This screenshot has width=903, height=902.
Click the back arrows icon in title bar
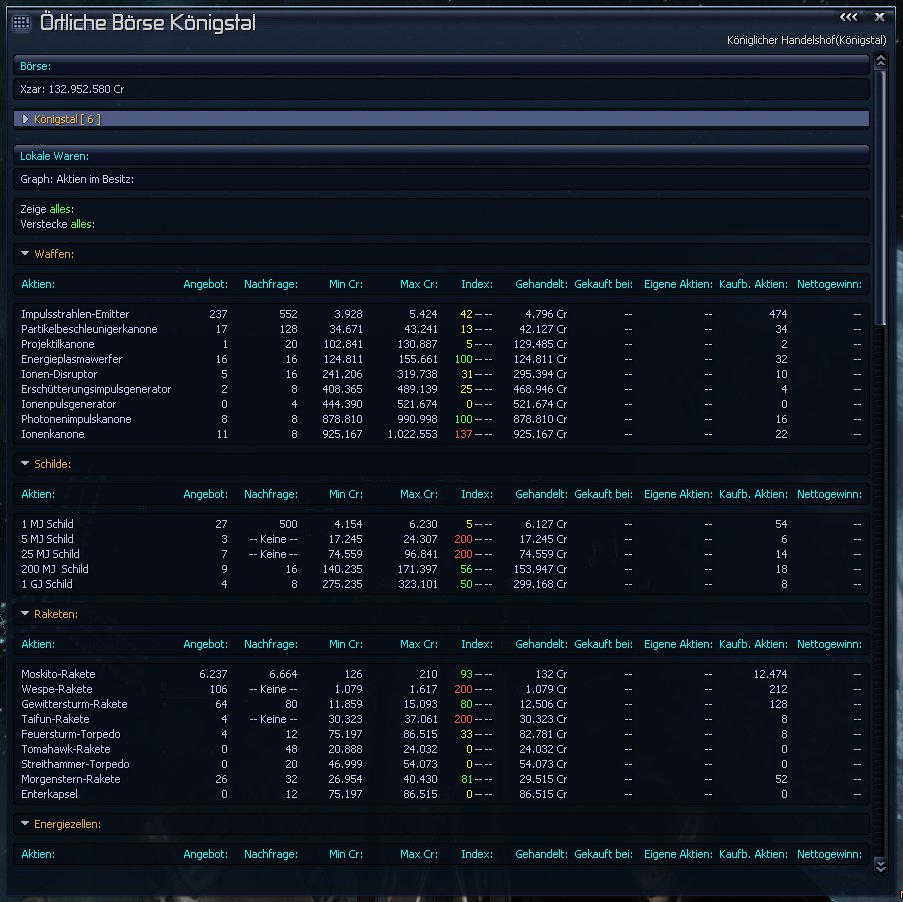pos(848,17)
